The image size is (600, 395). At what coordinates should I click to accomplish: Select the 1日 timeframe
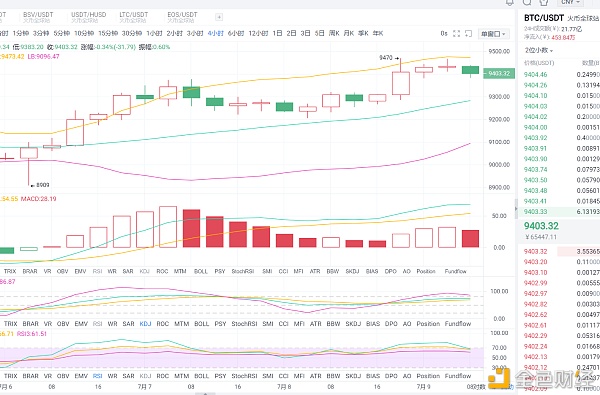pos(277,33)
